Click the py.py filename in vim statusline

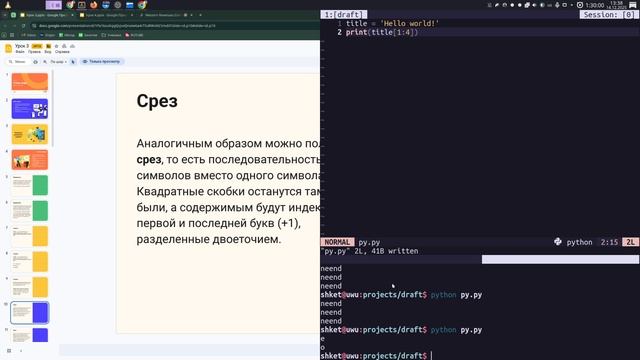(369, 242)
